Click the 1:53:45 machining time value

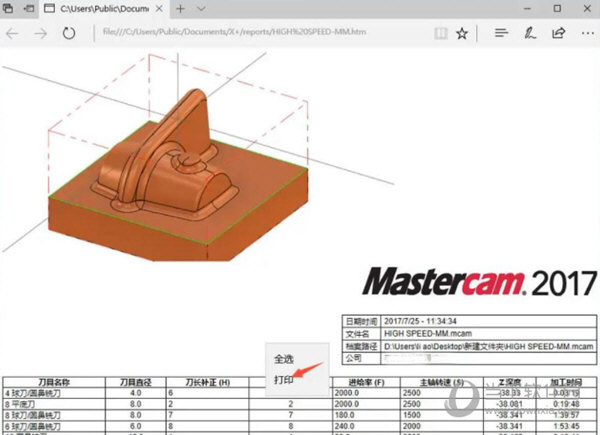[x=568, y=426]
